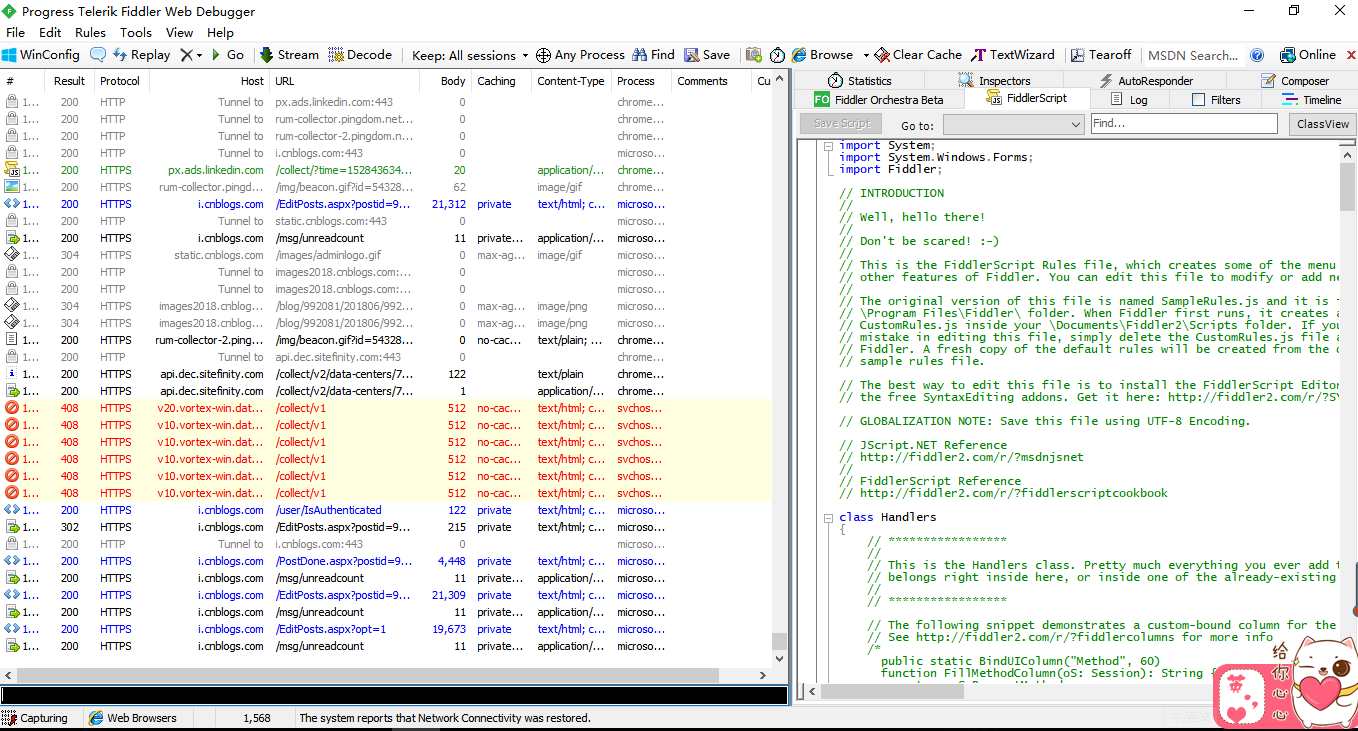The width and height of the screenshot is (1358, 731).
Task: Click the Go resume button
Action: (x=227, y=55)
